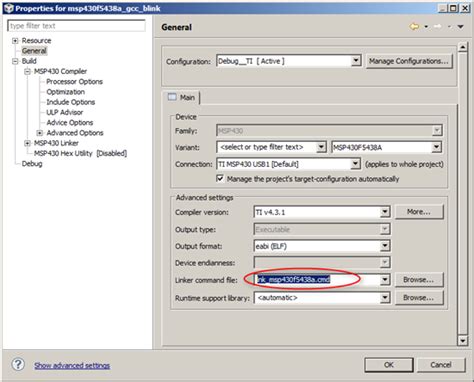Select MSP430 Linker tree item
The height and width of the screenshot is (382, 474).
click(x=56, y=143)
